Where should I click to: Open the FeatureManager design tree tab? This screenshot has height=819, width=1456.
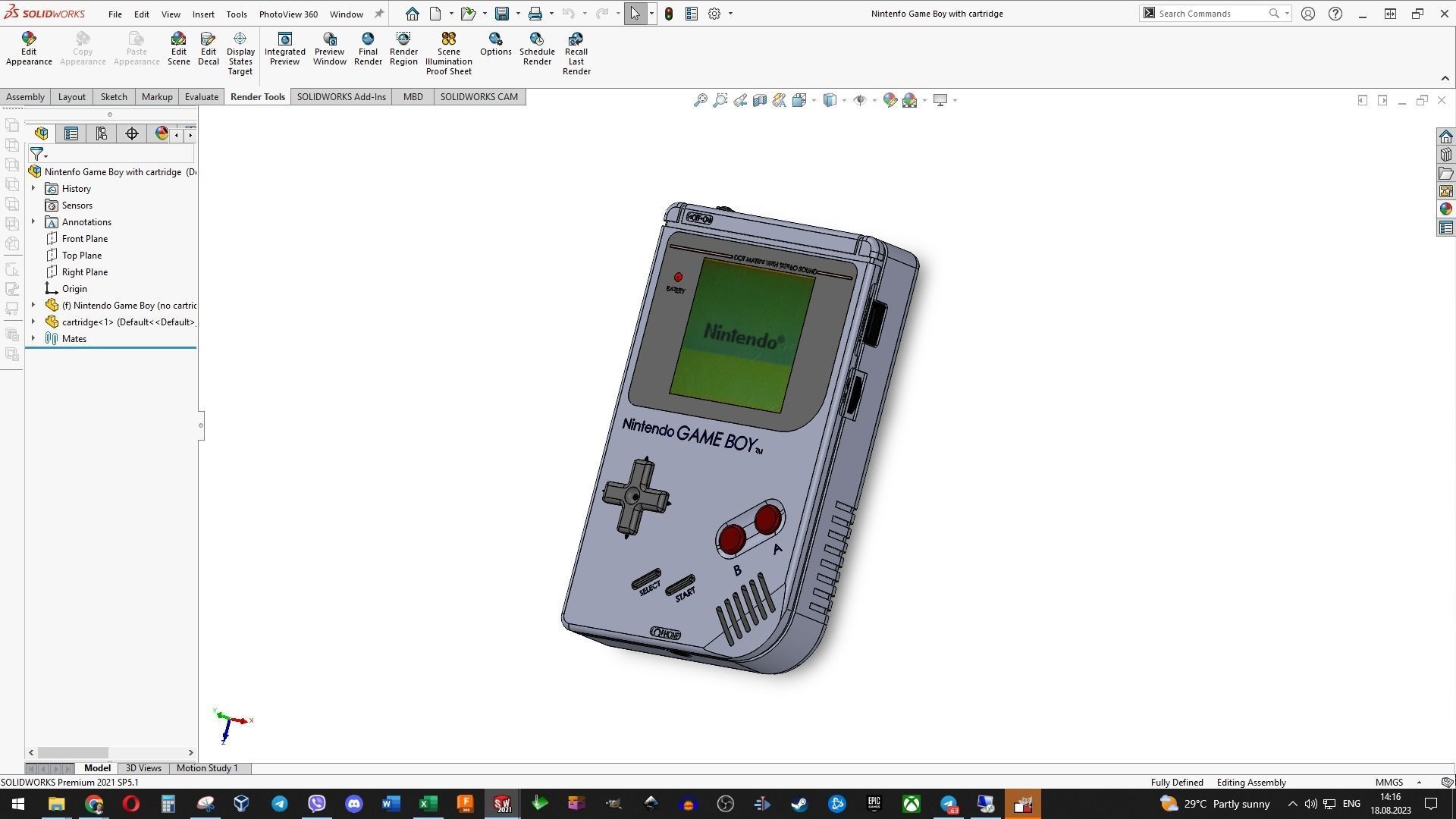[42, 134]
